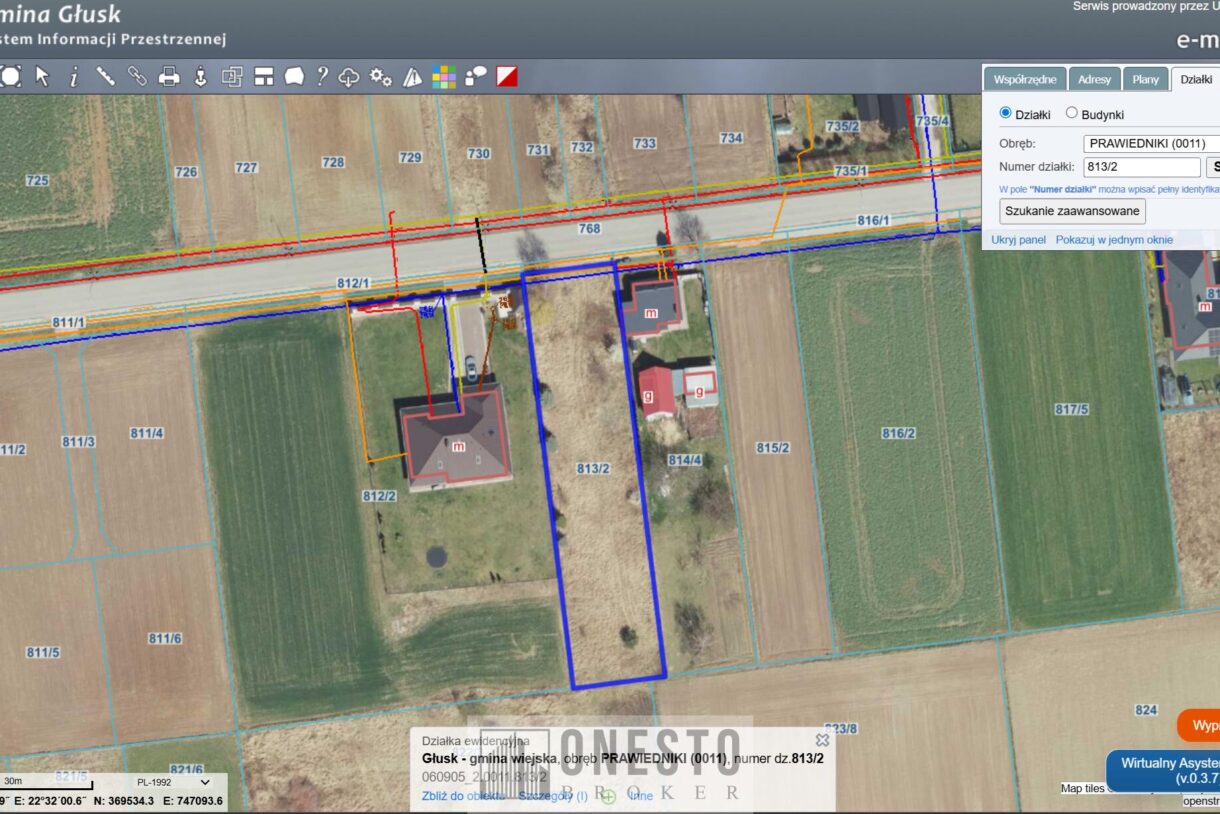Pick the ruler measurement tool

pos(105,76)
